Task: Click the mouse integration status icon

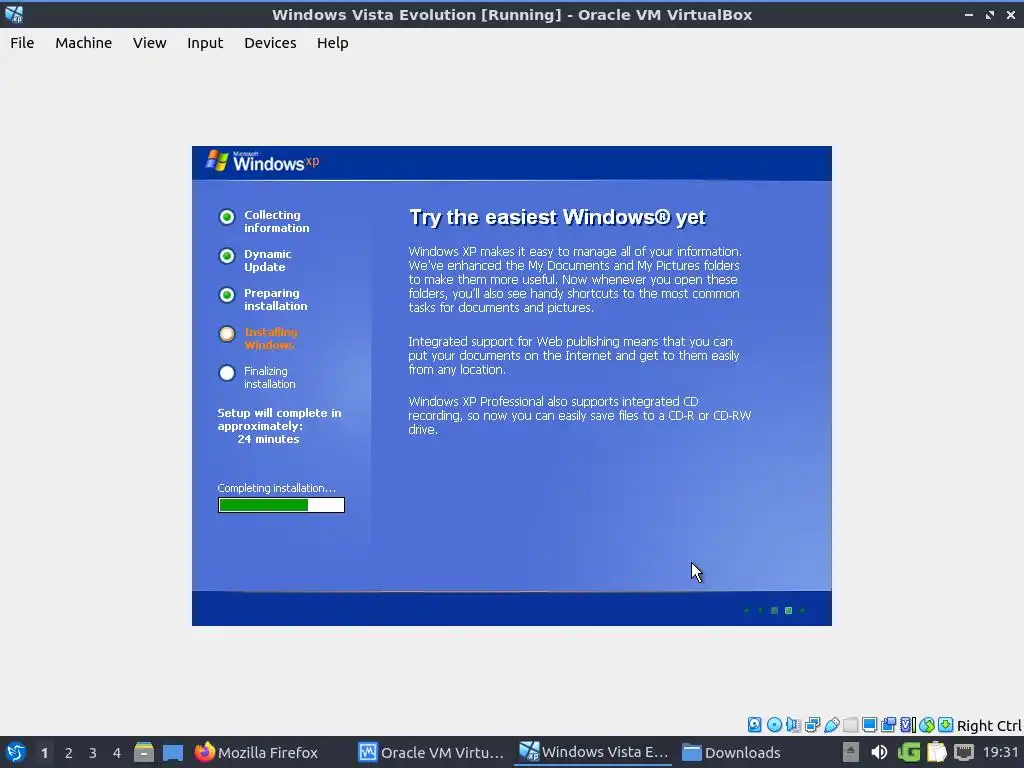Action: click(x=927, y=724)
